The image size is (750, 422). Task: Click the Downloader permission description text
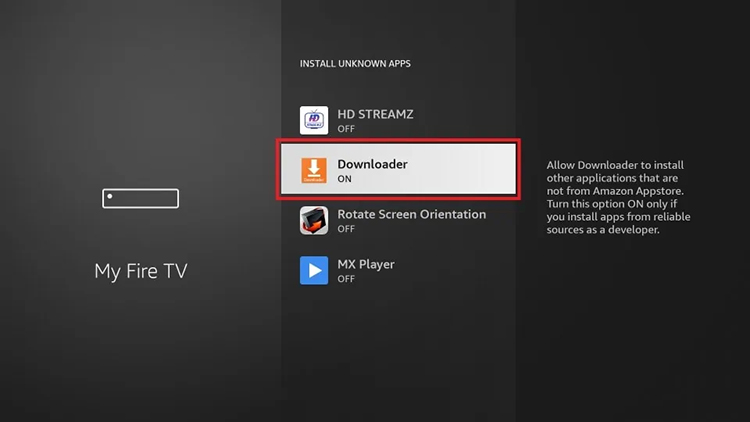pyautogui.click(x=617, y=197)
